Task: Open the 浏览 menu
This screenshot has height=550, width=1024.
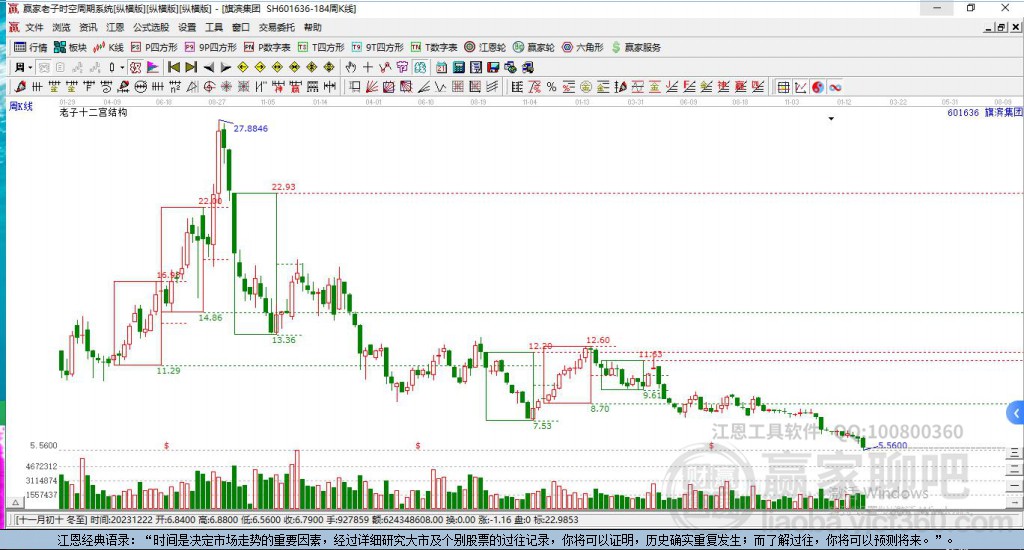Action: 61,27
